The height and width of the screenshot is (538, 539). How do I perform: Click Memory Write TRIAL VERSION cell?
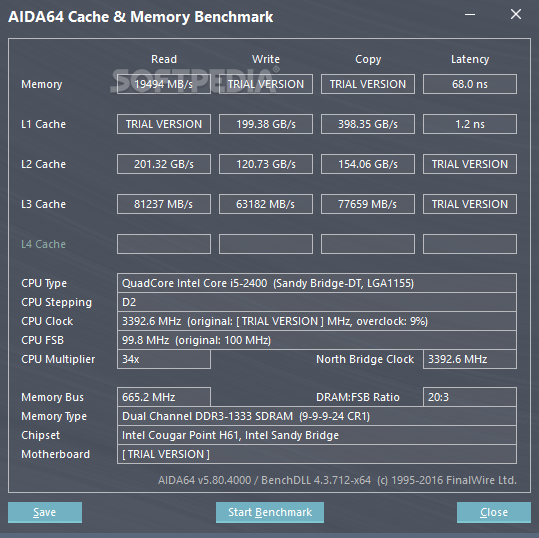click(266, 84)
